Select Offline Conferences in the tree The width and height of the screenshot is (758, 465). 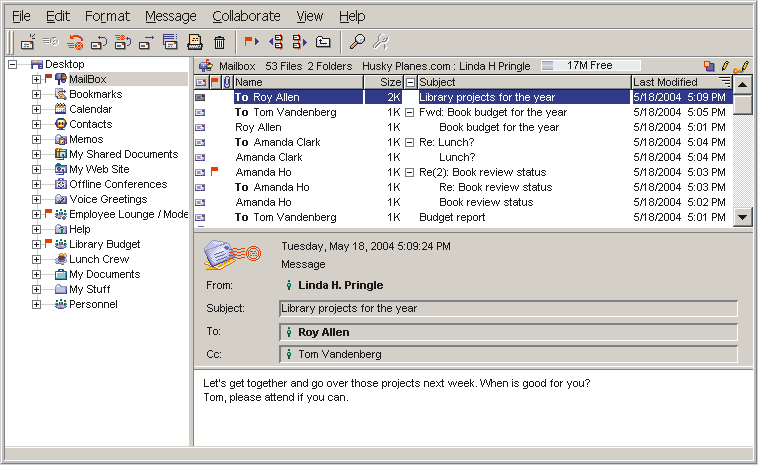click(x=118, y=184)
